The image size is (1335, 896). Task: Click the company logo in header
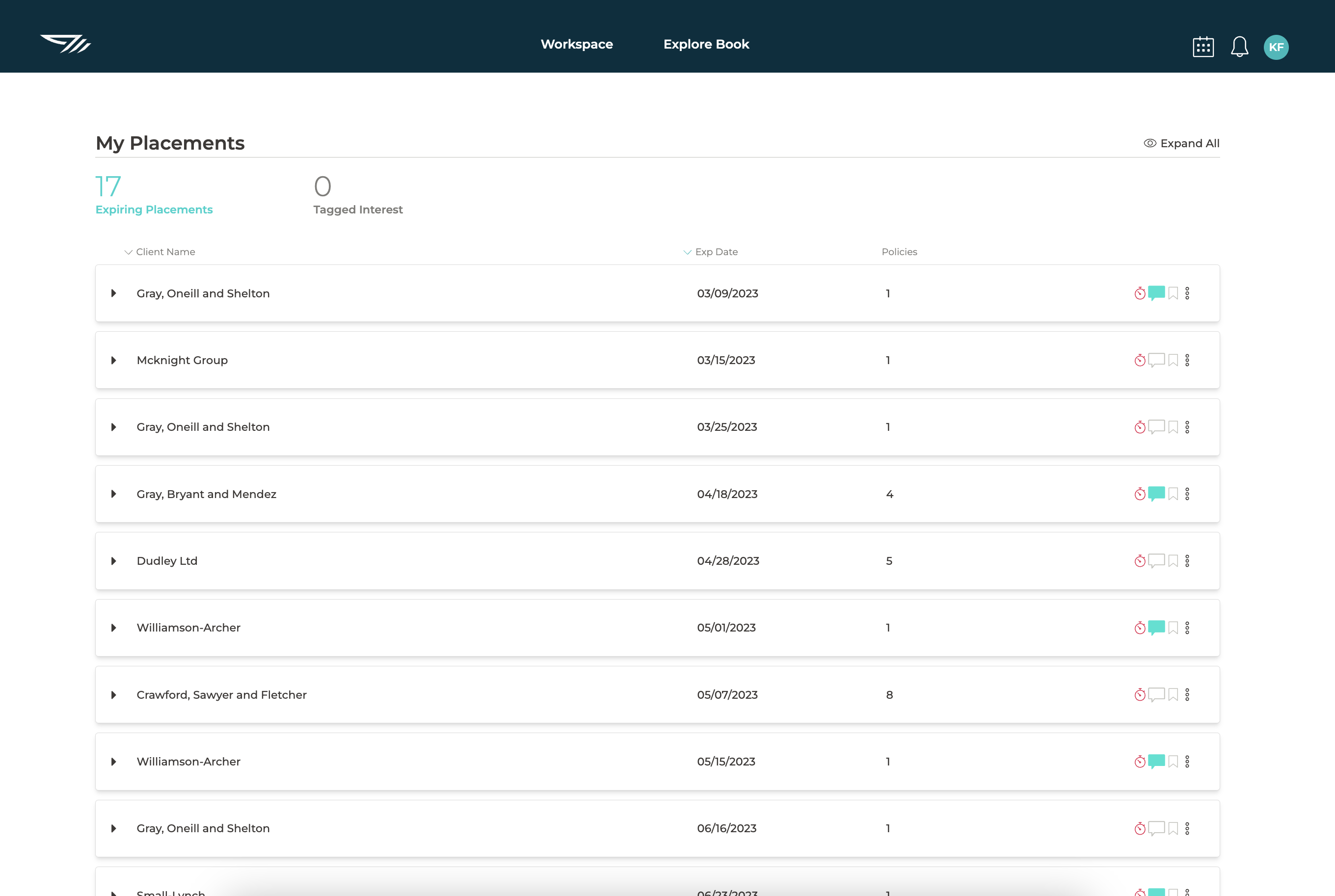[66, 44]
